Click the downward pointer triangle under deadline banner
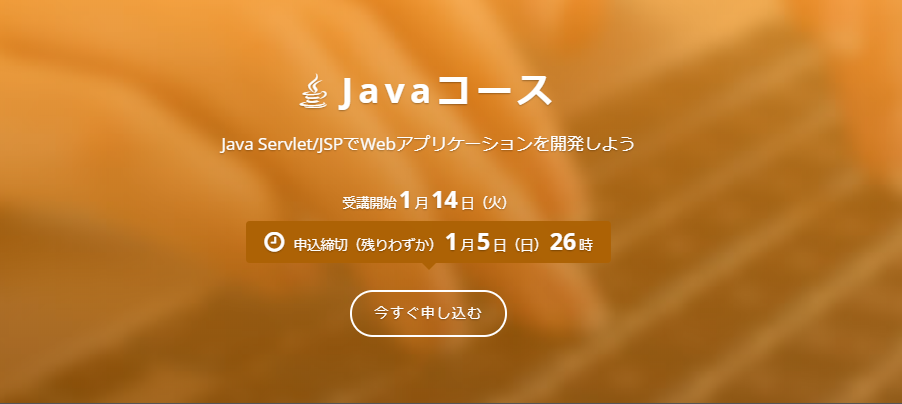The image size is (902, 404). pyautogui.click(x=428, y=266)
